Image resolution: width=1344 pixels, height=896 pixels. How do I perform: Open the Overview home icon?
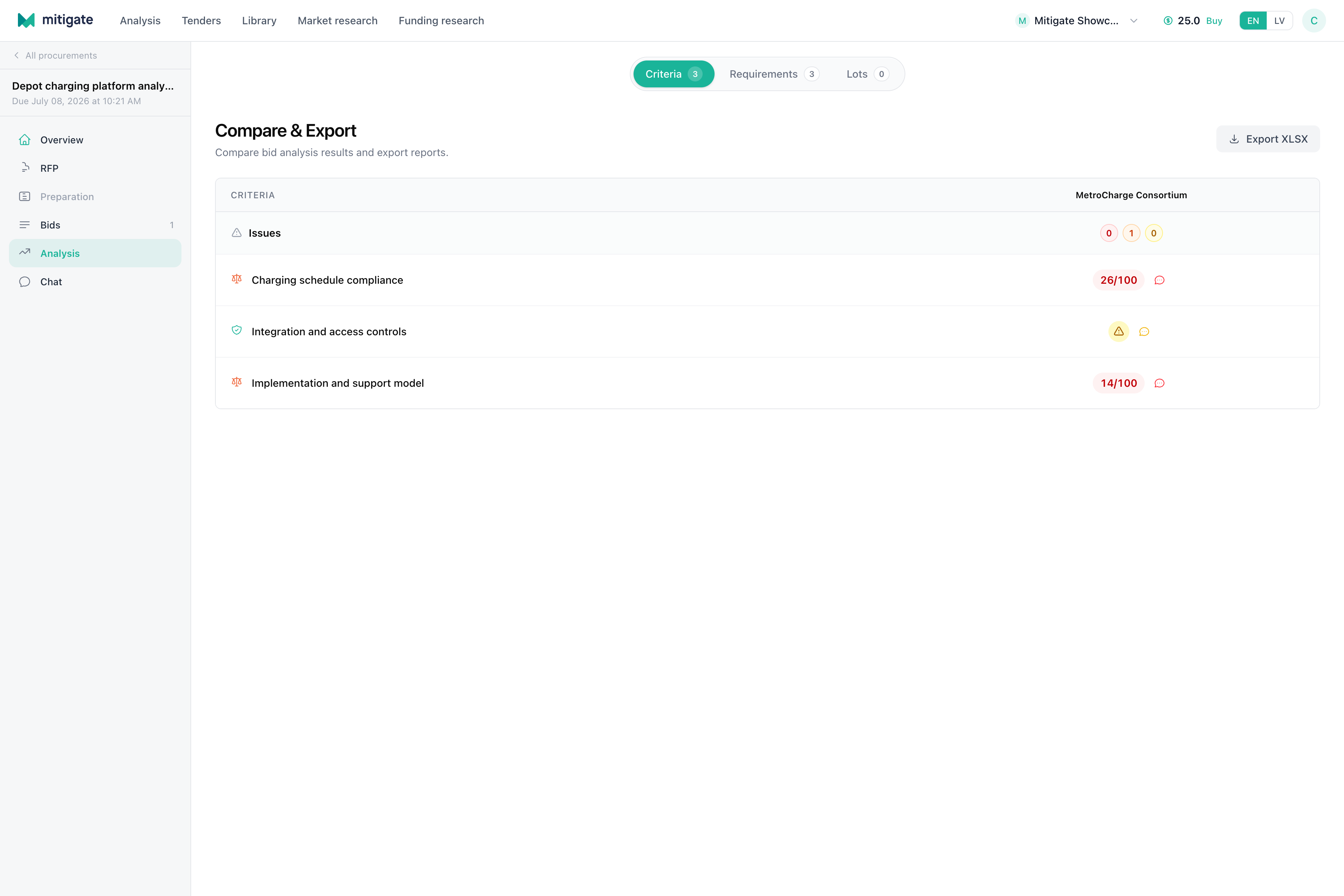click(x=25, y=140)
